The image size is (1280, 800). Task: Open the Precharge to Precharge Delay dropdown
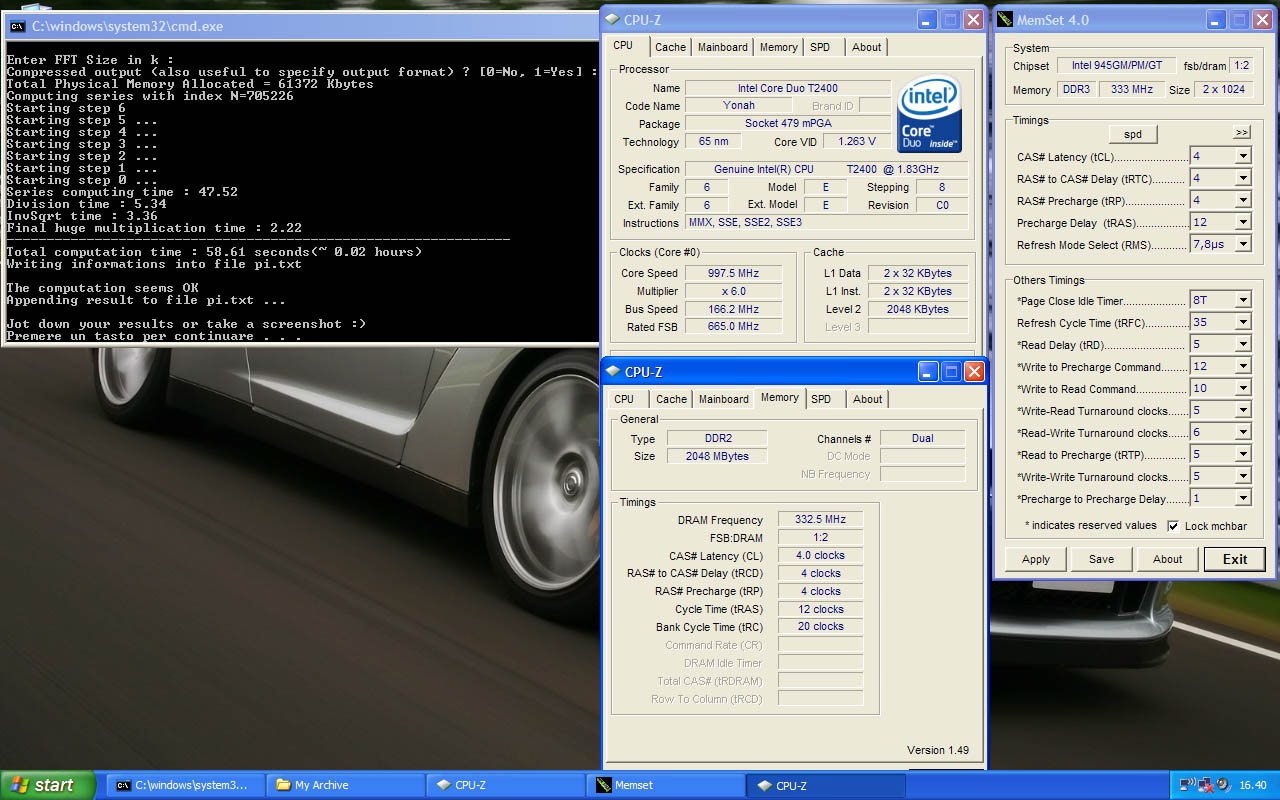coord(1243,498)
